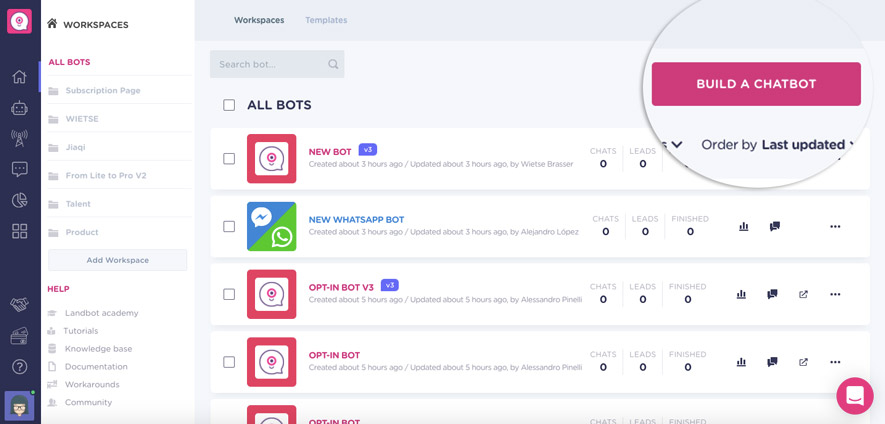Tick the New Bot row checkbox
This screenshot has width=885, height=424.
(229, 159)
